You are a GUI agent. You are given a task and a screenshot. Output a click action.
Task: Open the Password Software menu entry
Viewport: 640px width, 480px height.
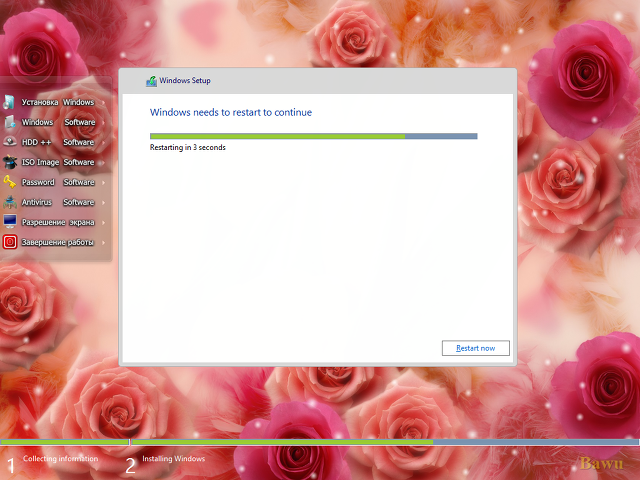(56, 182)
